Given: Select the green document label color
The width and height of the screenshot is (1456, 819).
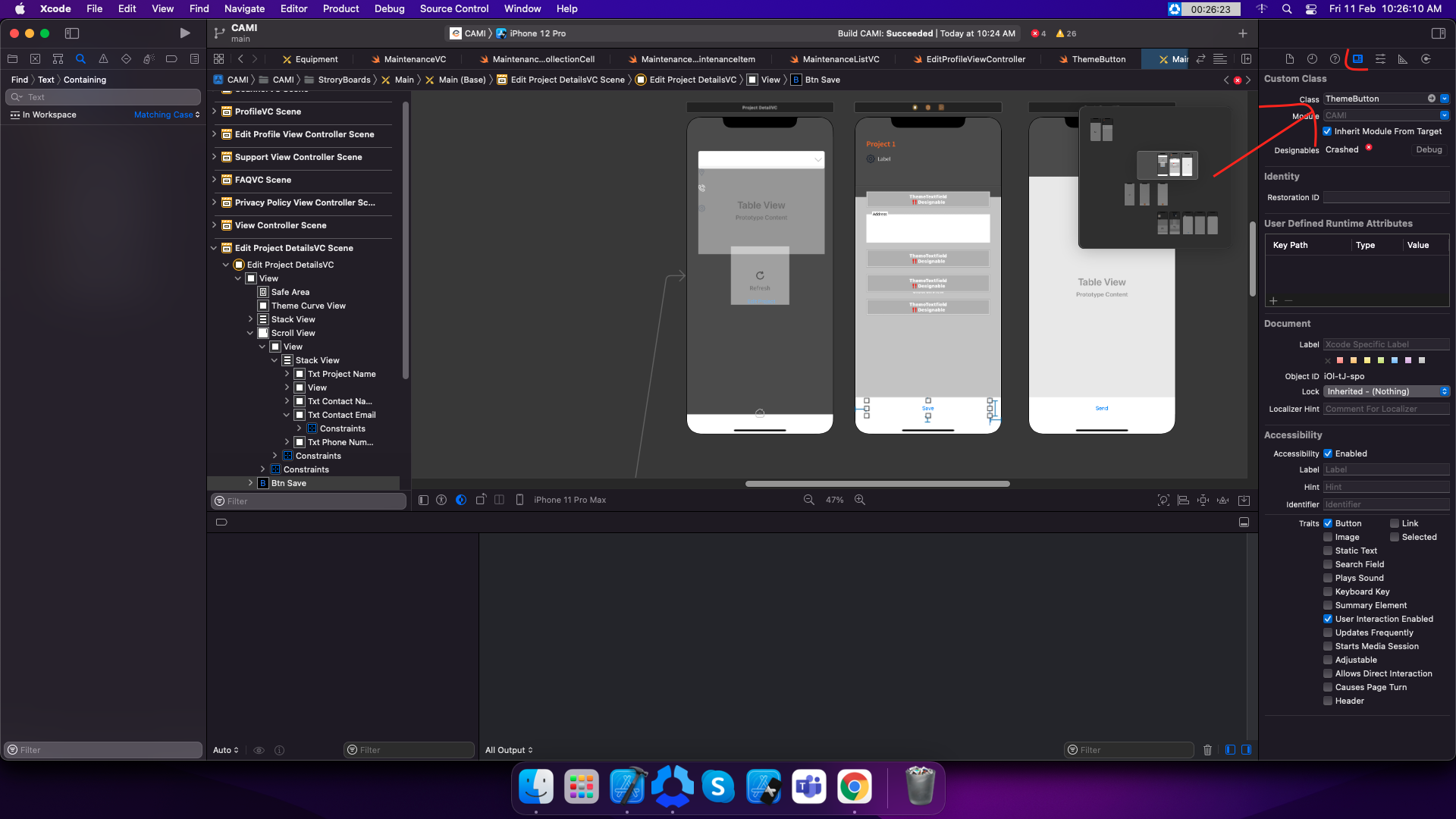Looking at the screenshot, I should (x=1381, y=360).
